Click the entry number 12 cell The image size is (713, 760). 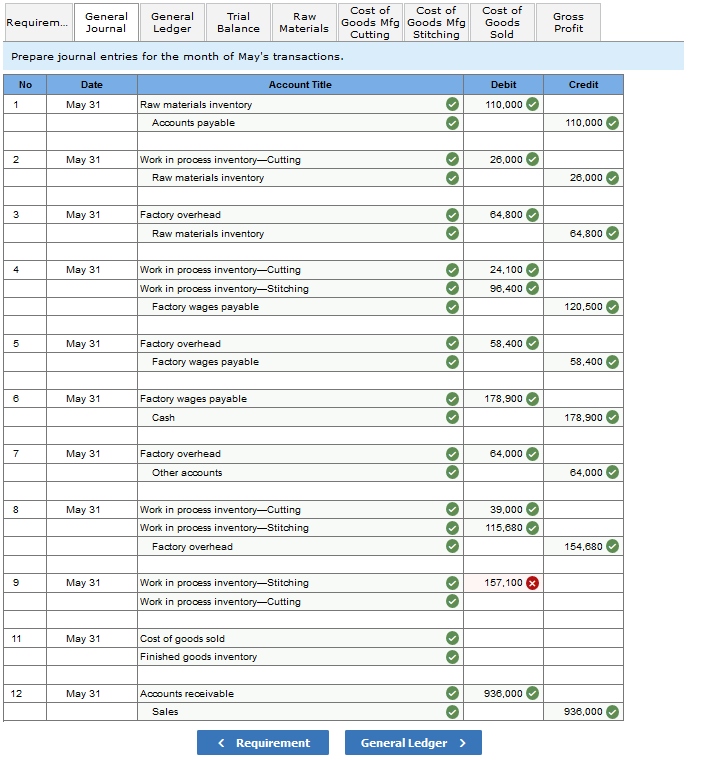(x=25, y=694)
